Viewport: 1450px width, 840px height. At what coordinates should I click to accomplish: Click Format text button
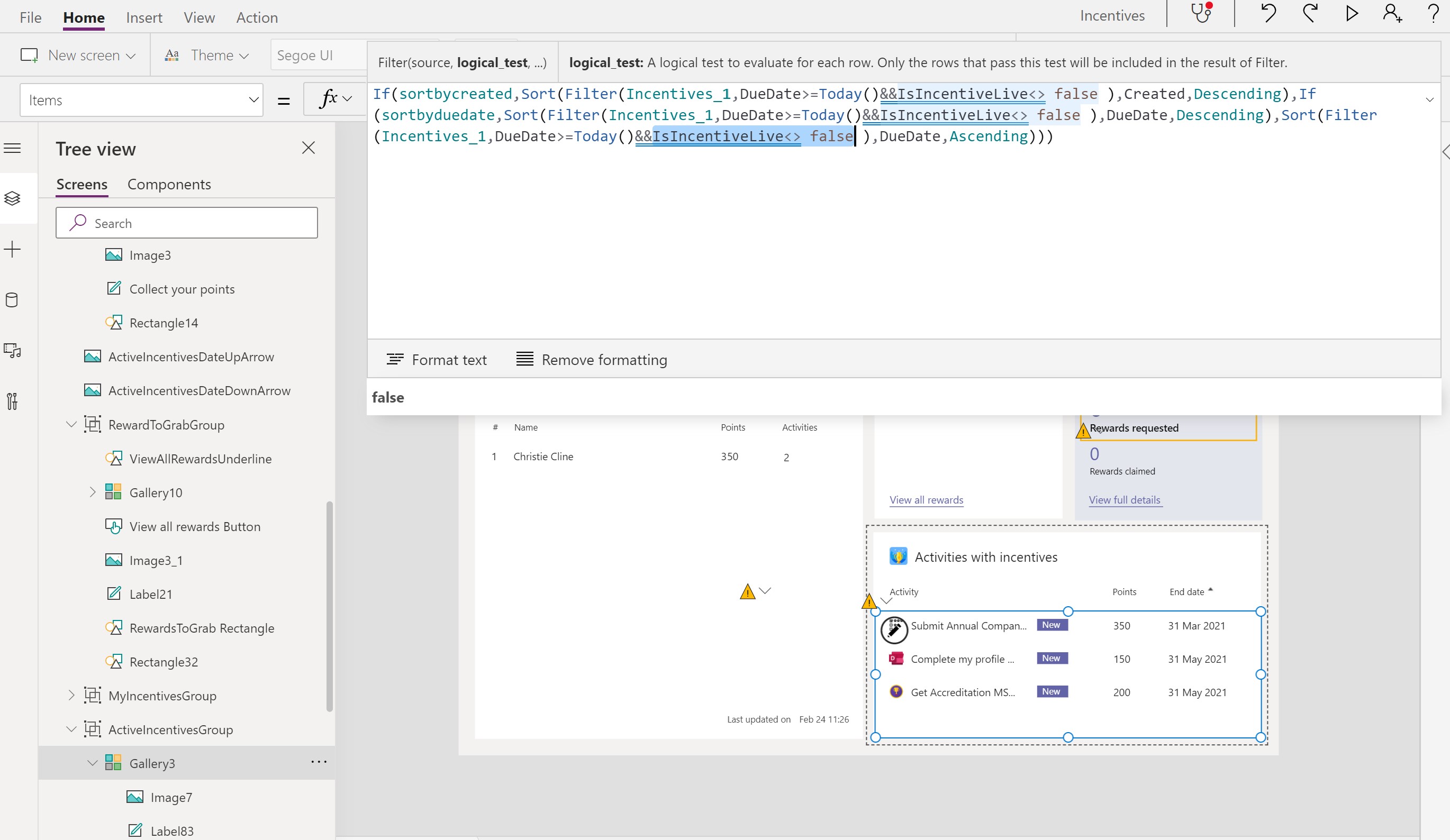click(x=437, y=360)
